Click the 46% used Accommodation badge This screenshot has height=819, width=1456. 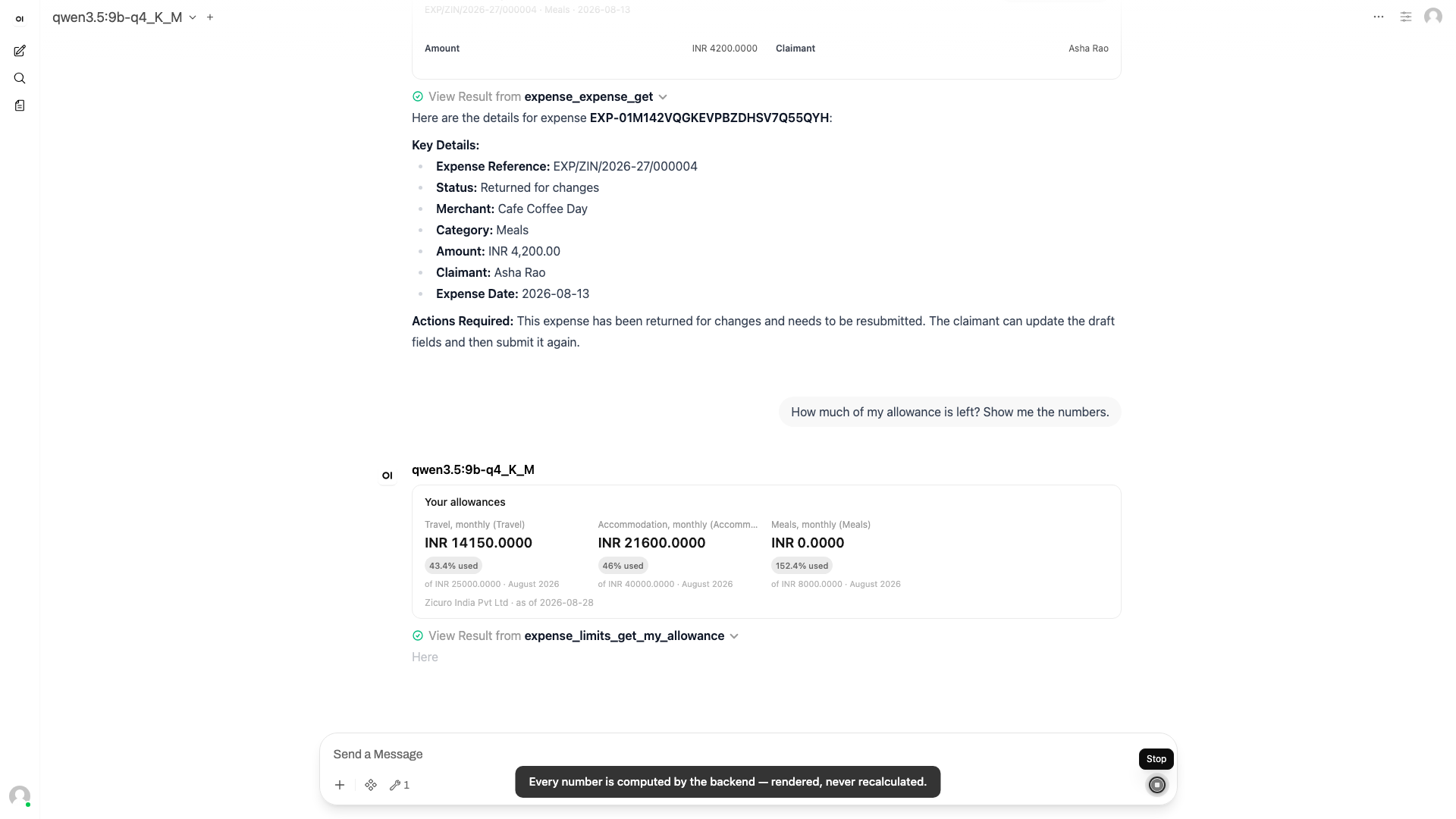tap(623, 566)
